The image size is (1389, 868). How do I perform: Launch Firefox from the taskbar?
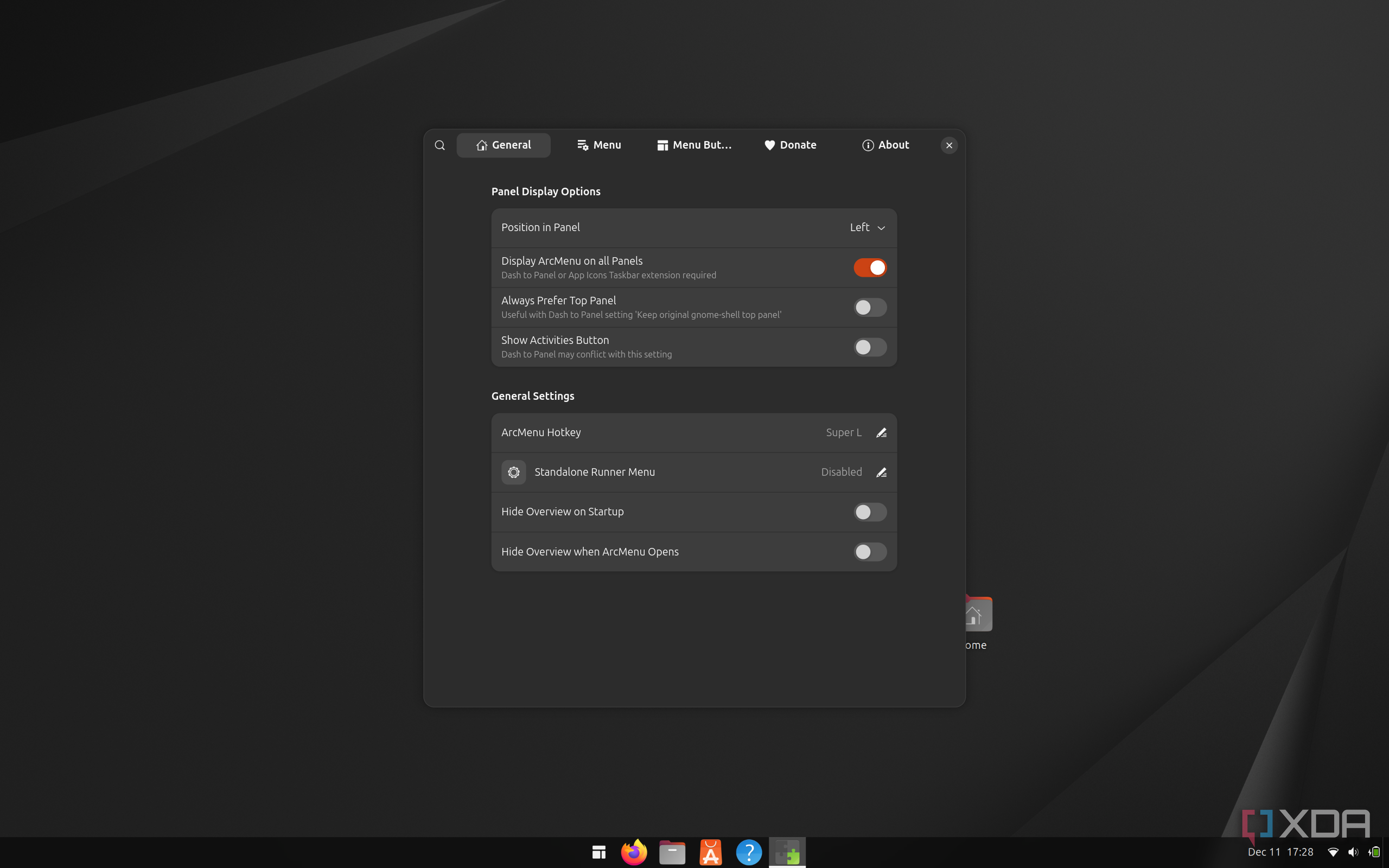click(634, 852)
